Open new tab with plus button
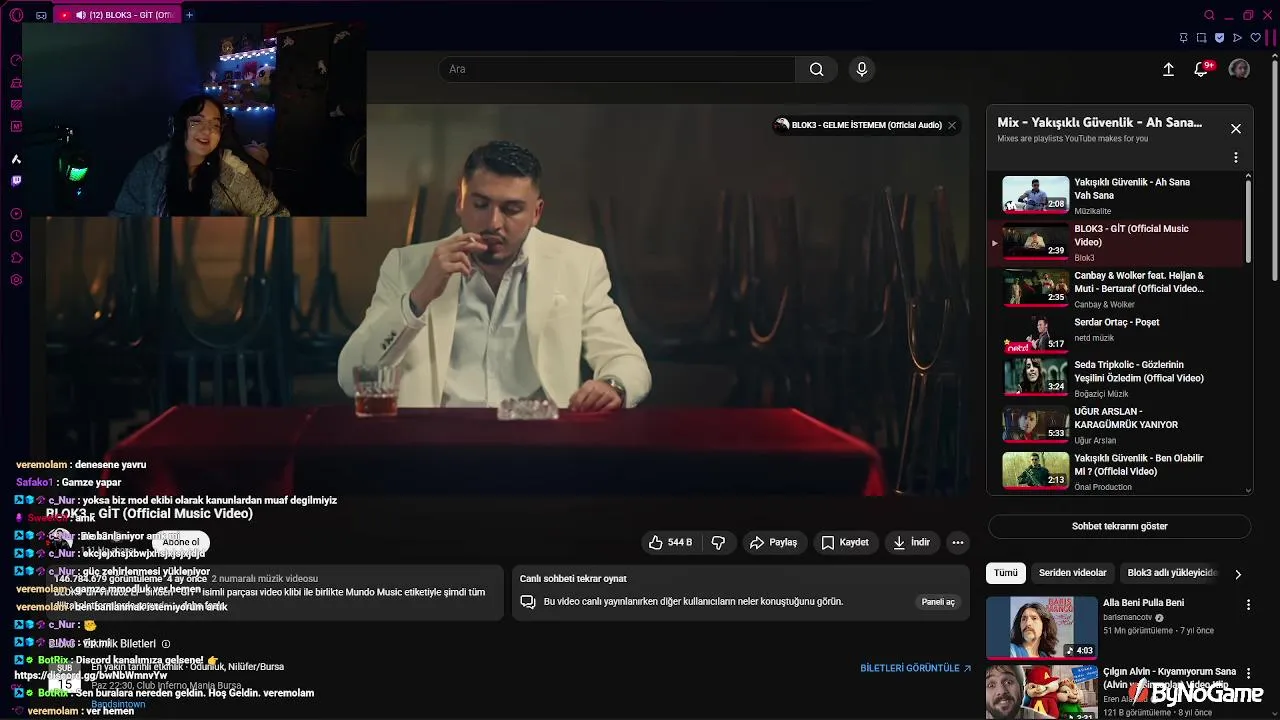The image size is (1280, 720). tap(189, 15)
